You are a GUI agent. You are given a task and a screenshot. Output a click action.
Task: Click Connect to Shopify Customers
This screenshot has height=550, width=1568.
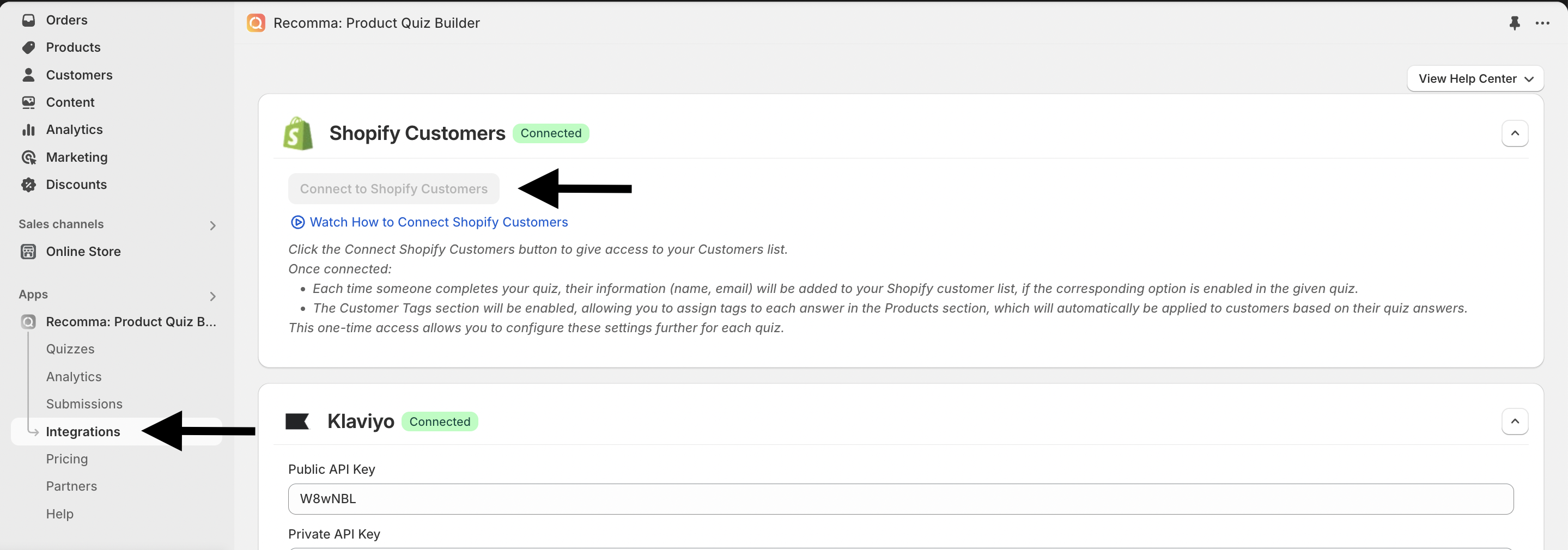(393, 188)
